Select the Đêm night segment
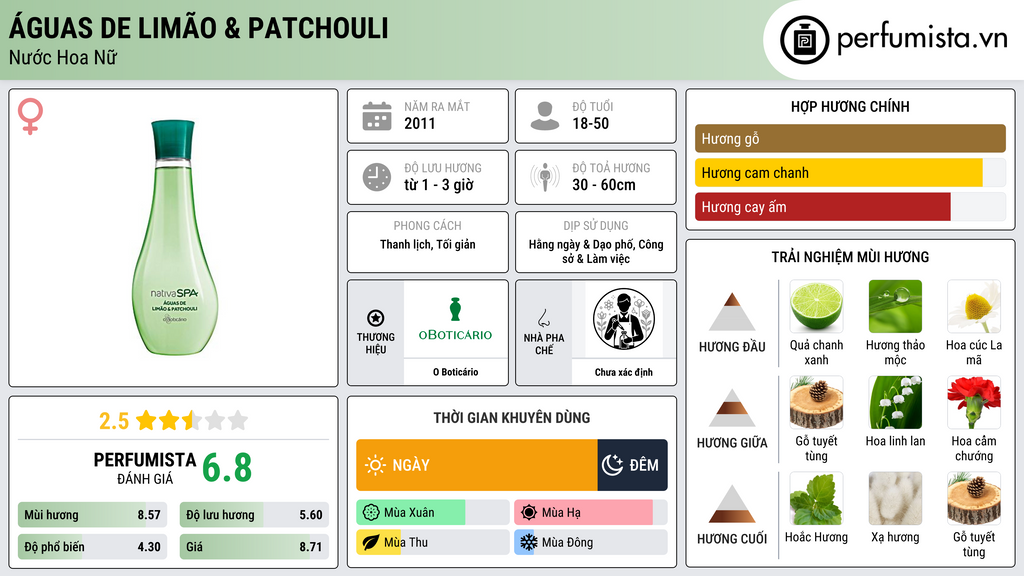Image resolution: width=1024 pixels, height=576 pixels. (x=632, y=465)
